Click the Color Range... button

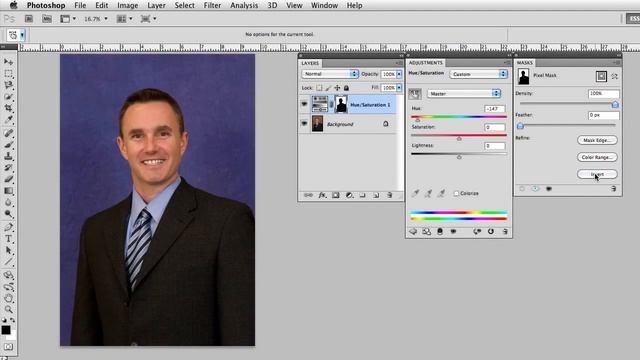point(597,157)
